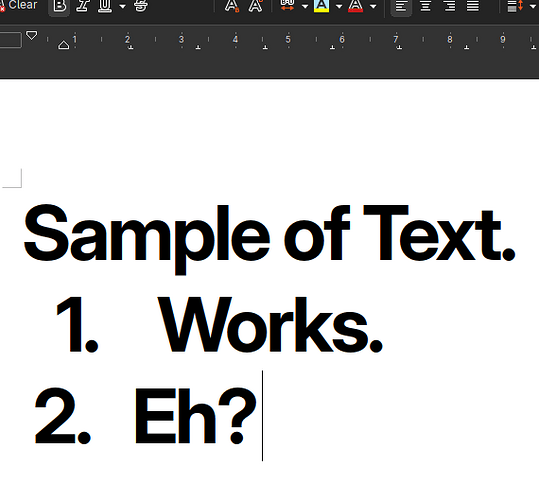Click the Superscript icon
This screenshot has width=539, height=500.
pos(255,6)
